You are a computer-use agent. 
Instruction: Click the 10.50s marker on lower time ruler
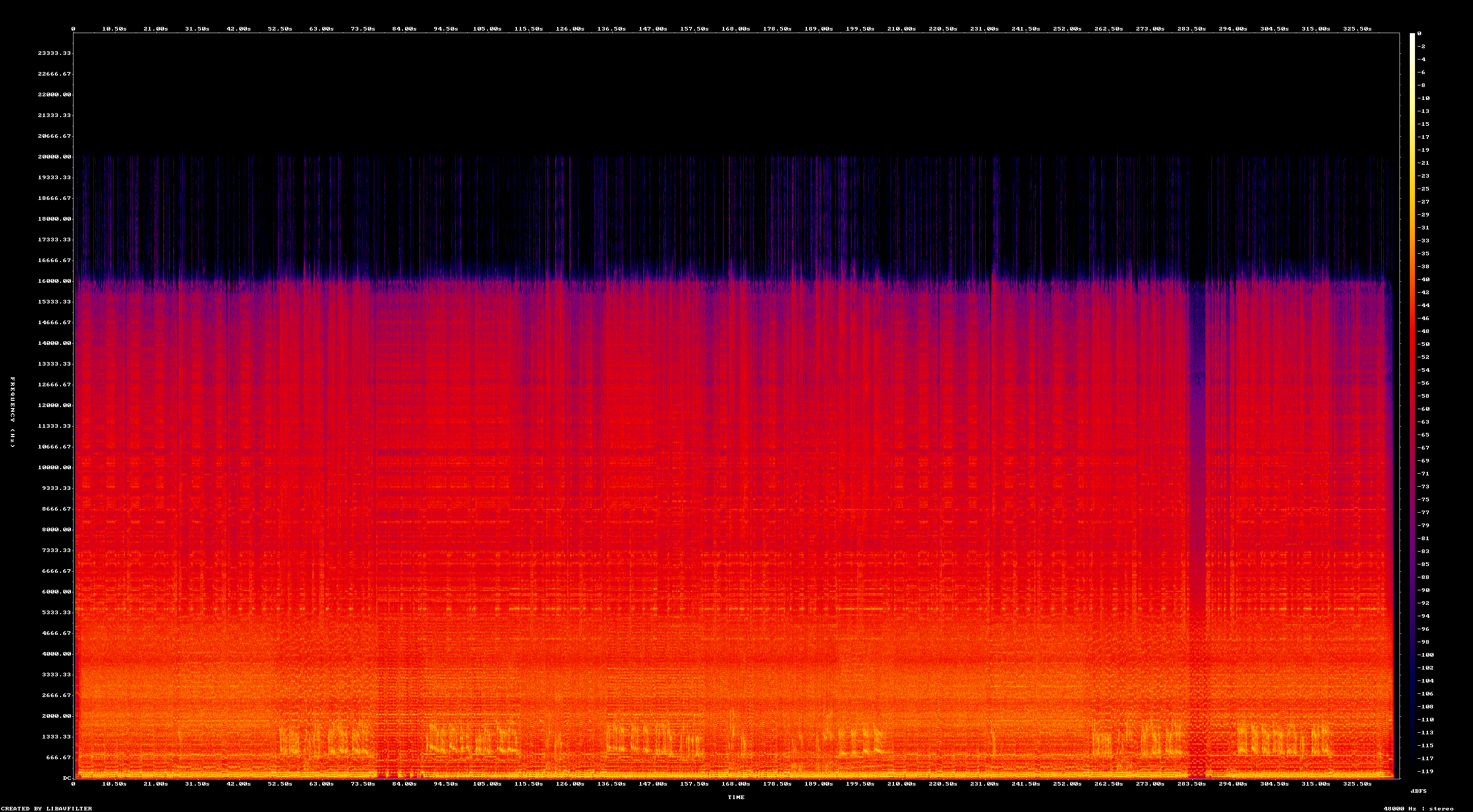coord(114,784)
